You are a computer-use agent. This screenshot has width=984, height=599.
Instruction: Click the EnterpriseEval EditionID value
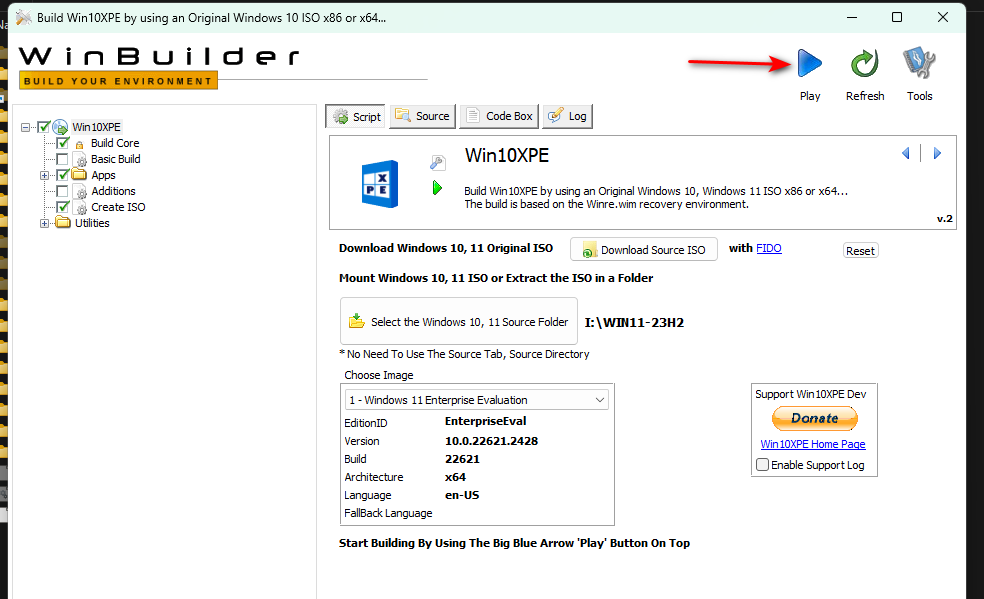pyautogui.click(x=486, y=421)
